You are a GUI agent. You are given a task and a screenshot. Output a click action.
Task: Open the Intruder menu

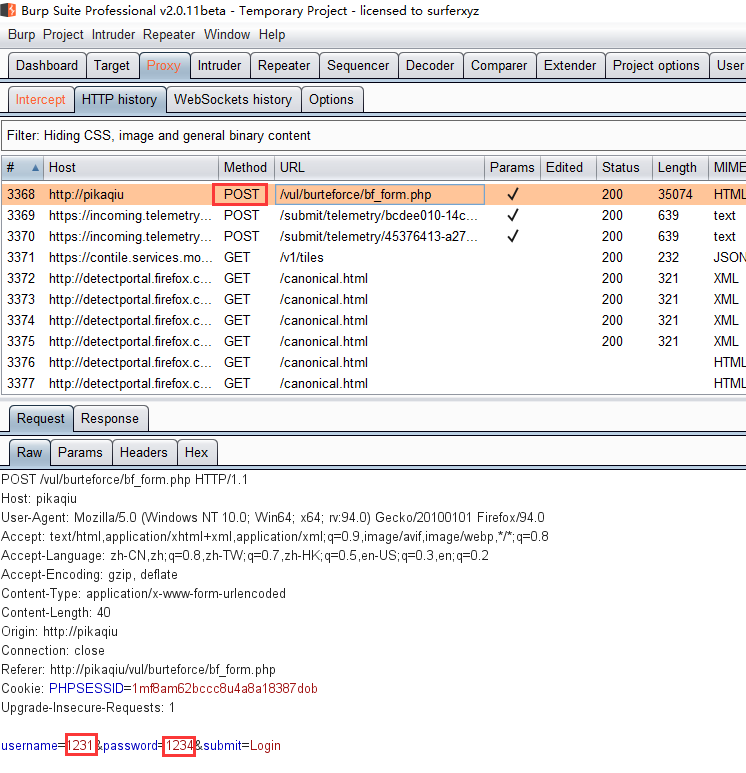113,35
